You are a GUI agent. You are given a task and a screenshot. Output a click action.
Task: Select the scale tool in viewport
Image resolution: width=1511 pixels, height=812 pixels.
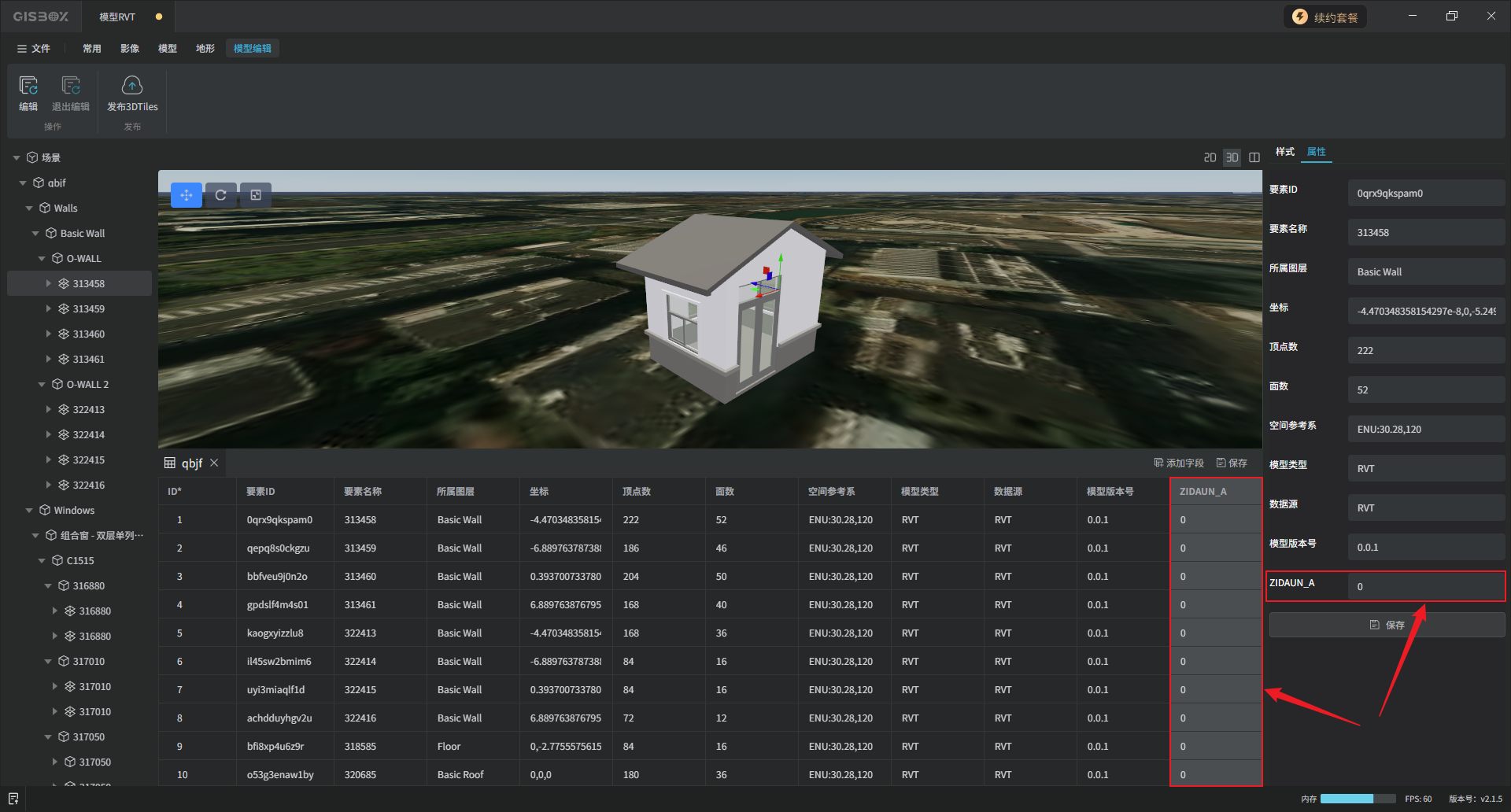click(256, 195)
